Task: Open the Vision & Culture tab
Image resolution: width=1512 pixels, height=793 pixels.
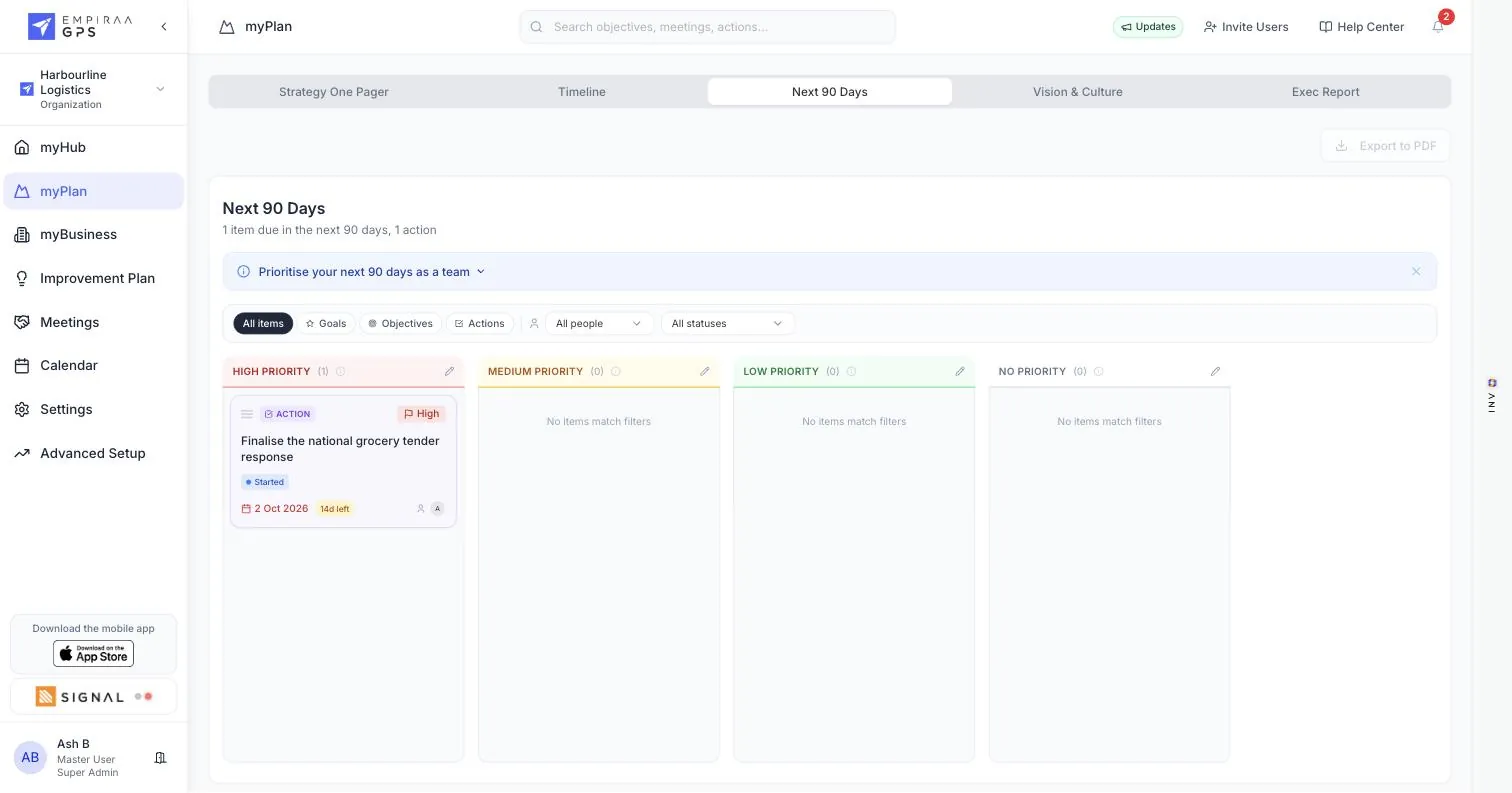Action: (1078, 92)
